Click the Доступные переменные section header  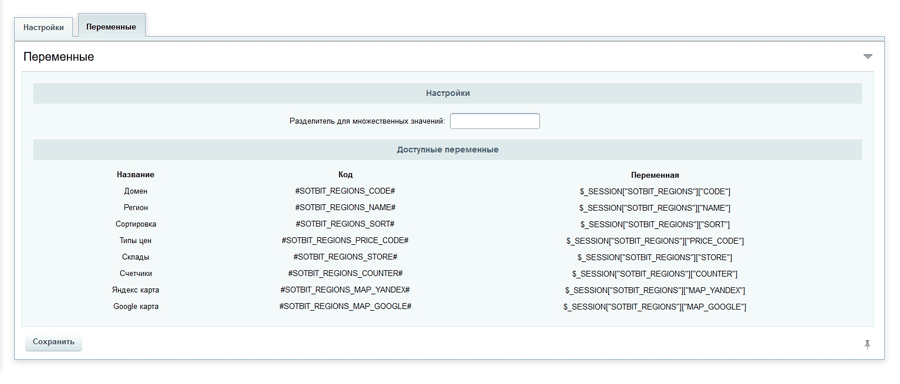(448, 150)
